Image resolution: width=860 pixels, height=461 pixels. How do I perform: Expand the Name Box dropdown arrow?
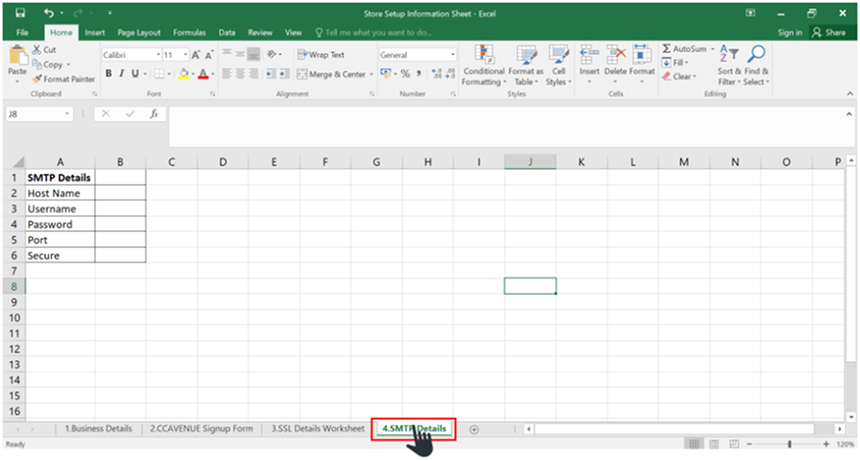tap(67, 114)
